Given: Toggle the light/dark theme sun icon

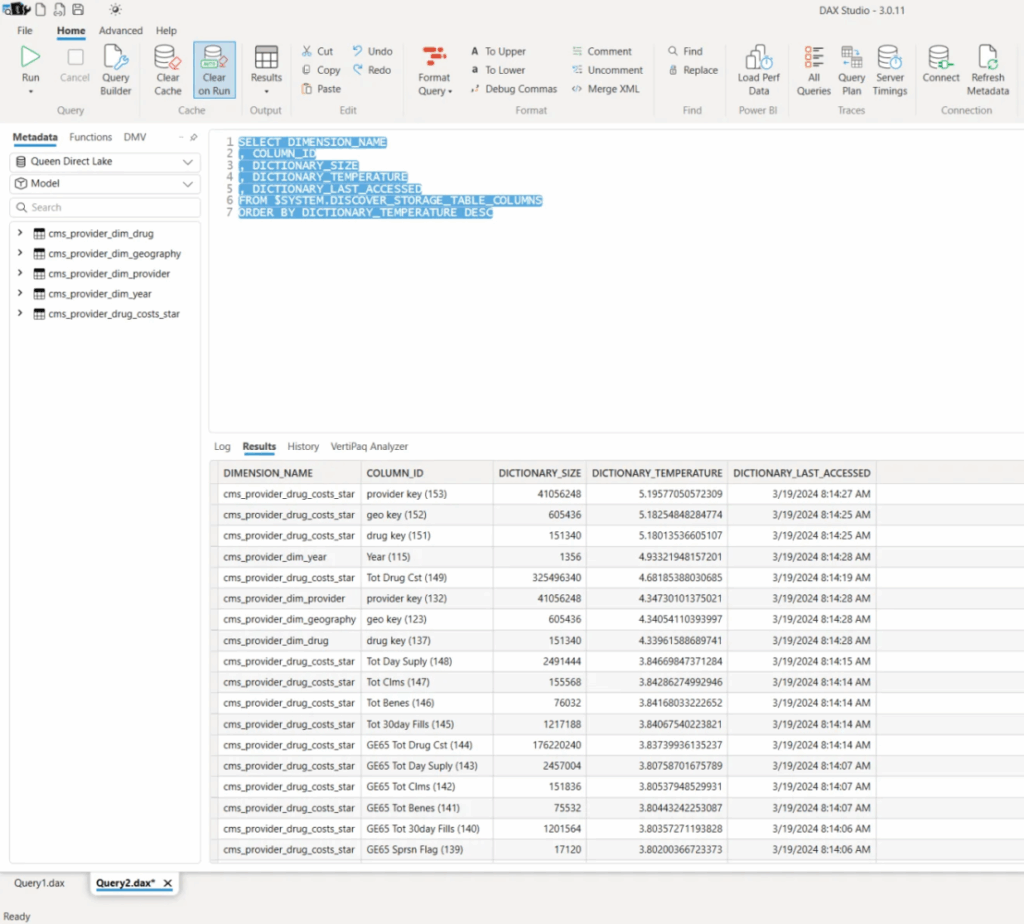Looking at the screenshot, I should point(115,9).
